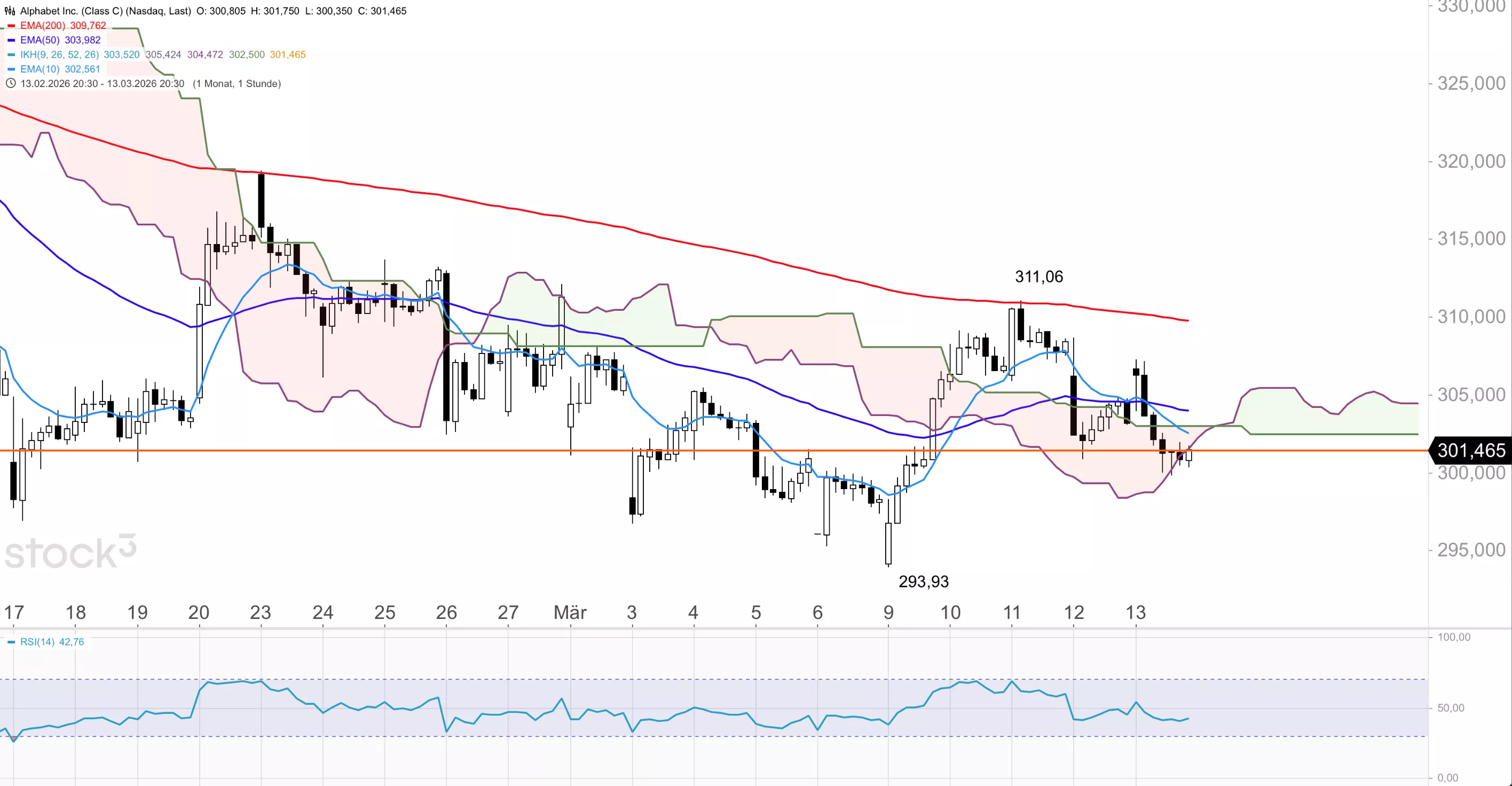Click the clock icon beside the date range
The width and height of the screenshot is (1512, 786).
click(10, 83)
